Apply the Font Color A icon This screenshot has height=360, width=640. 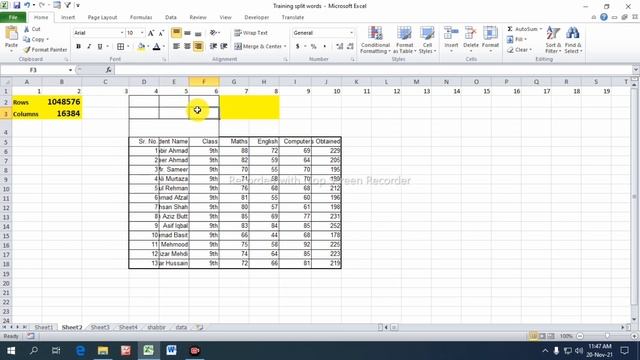pos(156,47)
